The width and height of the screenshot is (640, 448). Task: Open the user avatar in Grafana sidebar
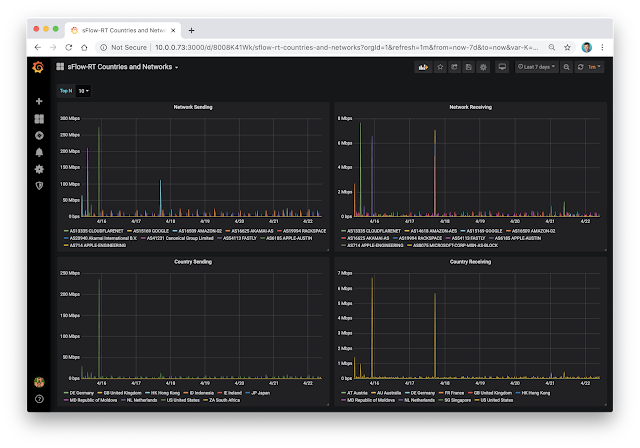click(39, 382)
